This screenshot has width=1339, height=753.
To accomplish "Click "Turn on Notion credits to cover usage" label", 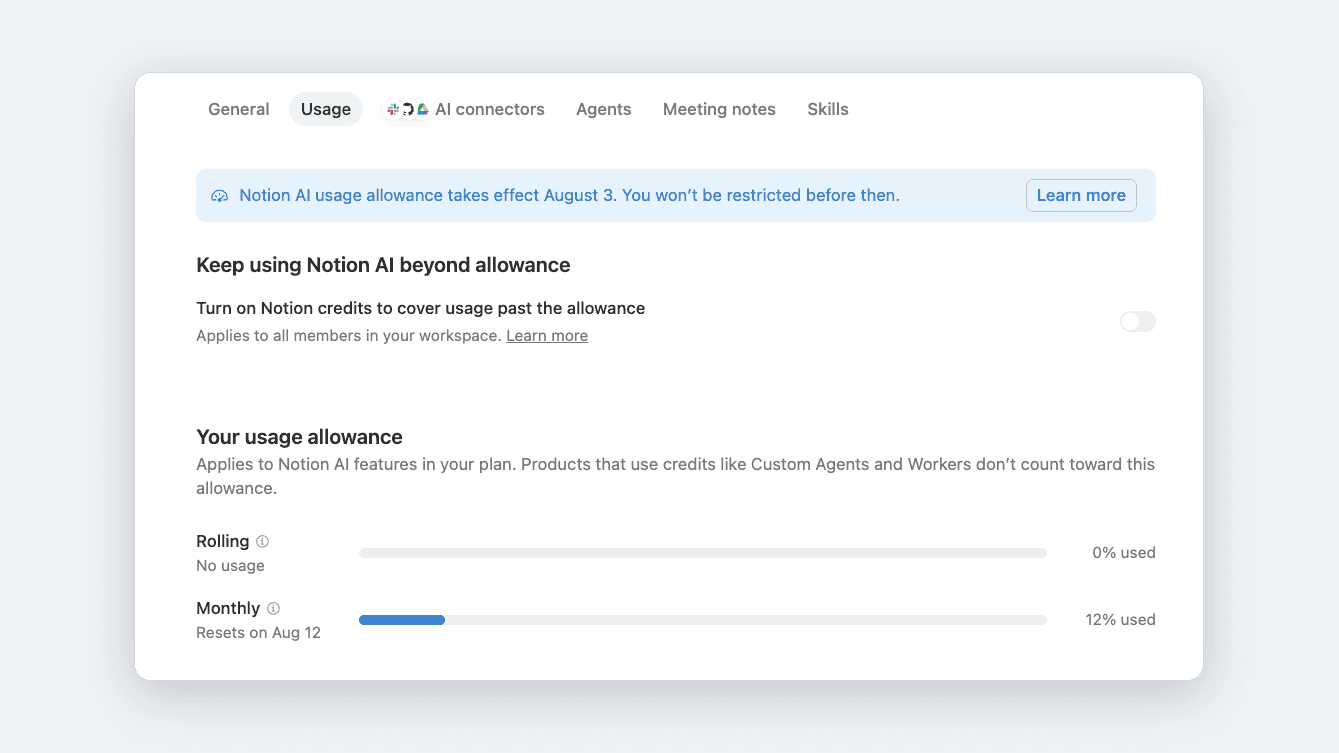I will (420, 308).
